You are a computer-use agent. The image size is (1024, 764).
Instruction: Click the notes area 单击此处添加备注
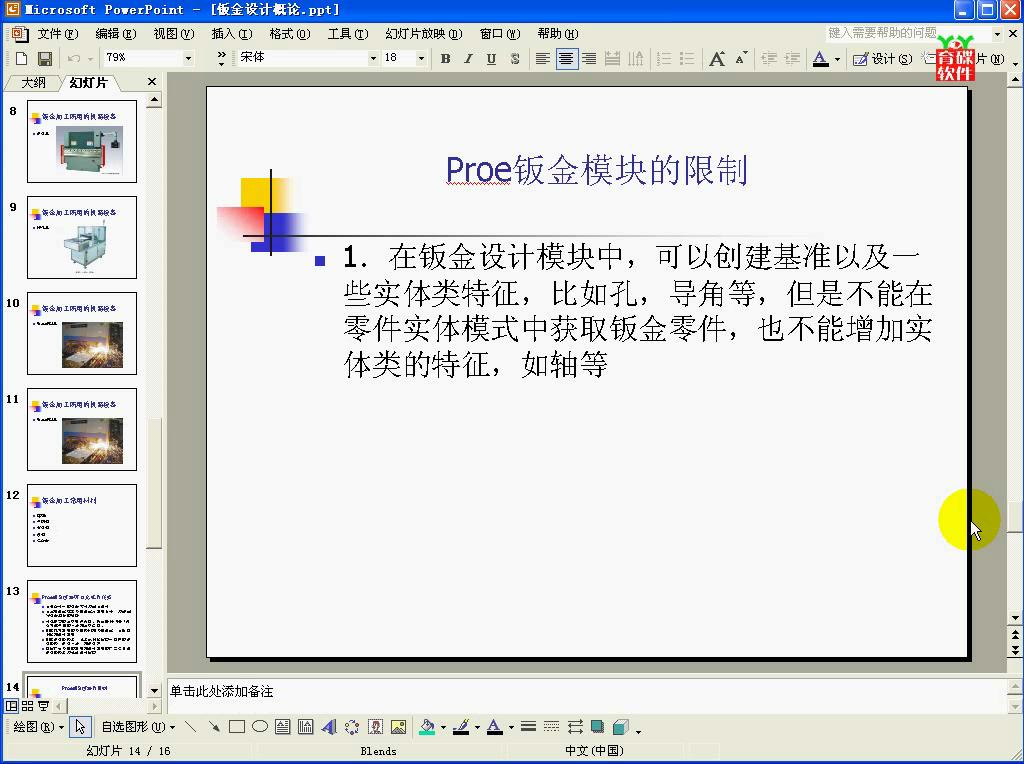(x=221, y=691)
